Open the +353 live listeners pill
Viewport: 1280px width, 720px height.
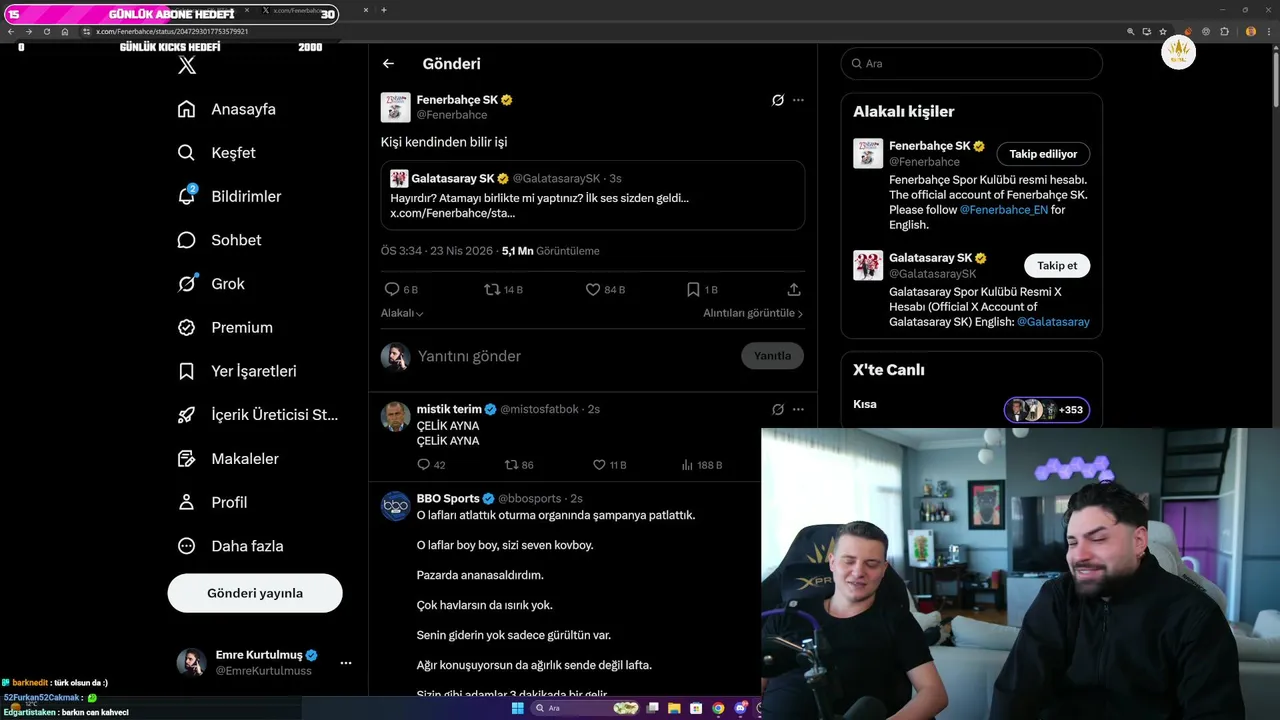[1047, 410]
